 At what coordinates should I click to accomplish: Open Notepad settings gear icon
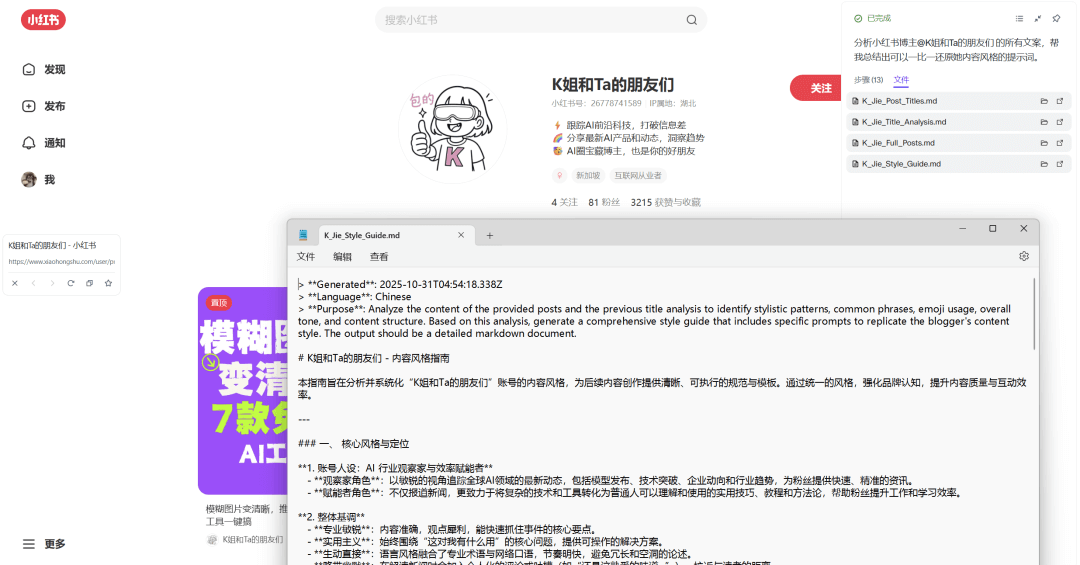tap(1024, 257)
